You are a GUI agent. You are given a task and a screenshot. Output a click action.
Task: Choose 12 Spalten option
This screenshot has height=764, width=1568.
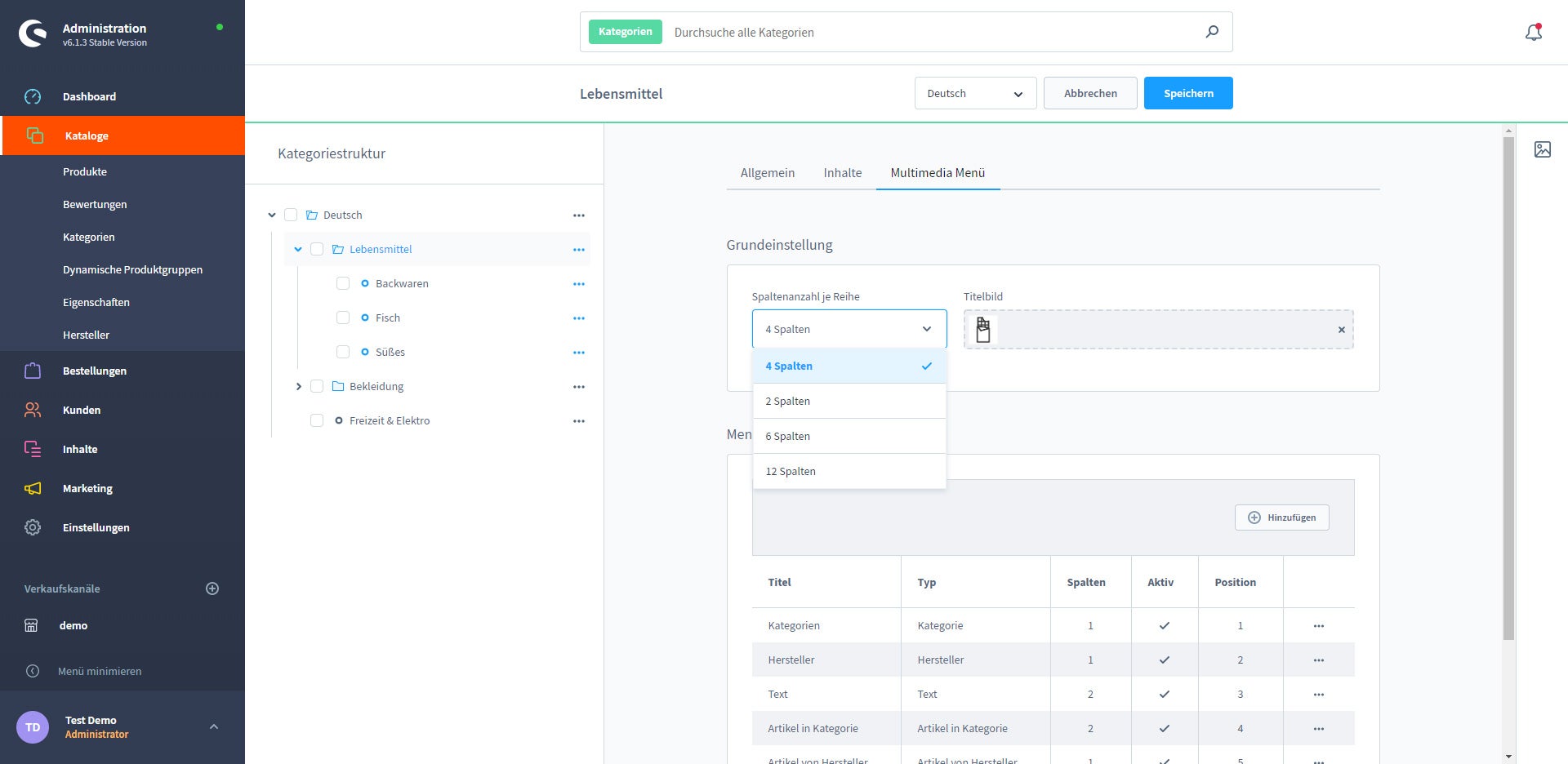[x=849, y=471]
